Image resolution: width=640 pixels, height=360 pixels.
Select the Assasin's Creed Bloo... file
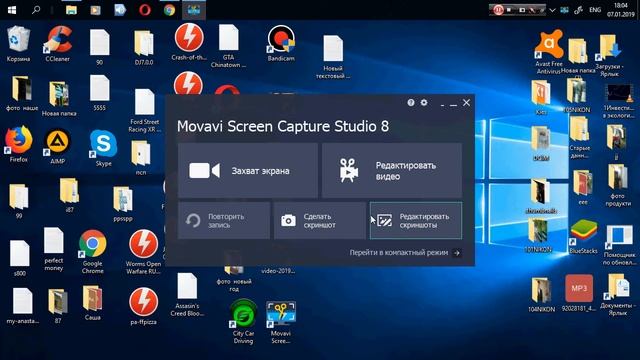(x=187, y=295)
